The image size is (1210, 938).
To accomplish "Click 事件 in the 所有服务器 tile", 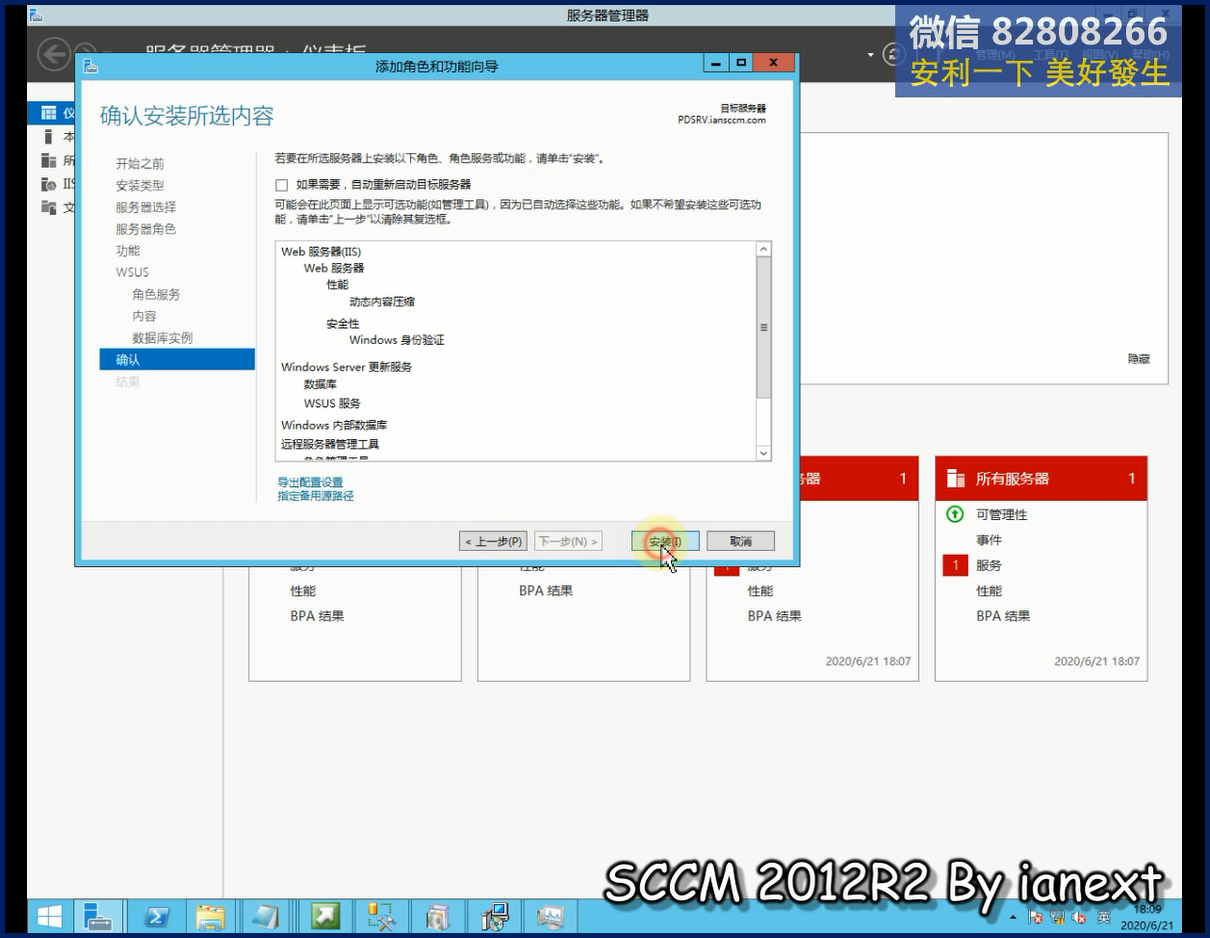I will pyautogui.click(x=989, y=540).
